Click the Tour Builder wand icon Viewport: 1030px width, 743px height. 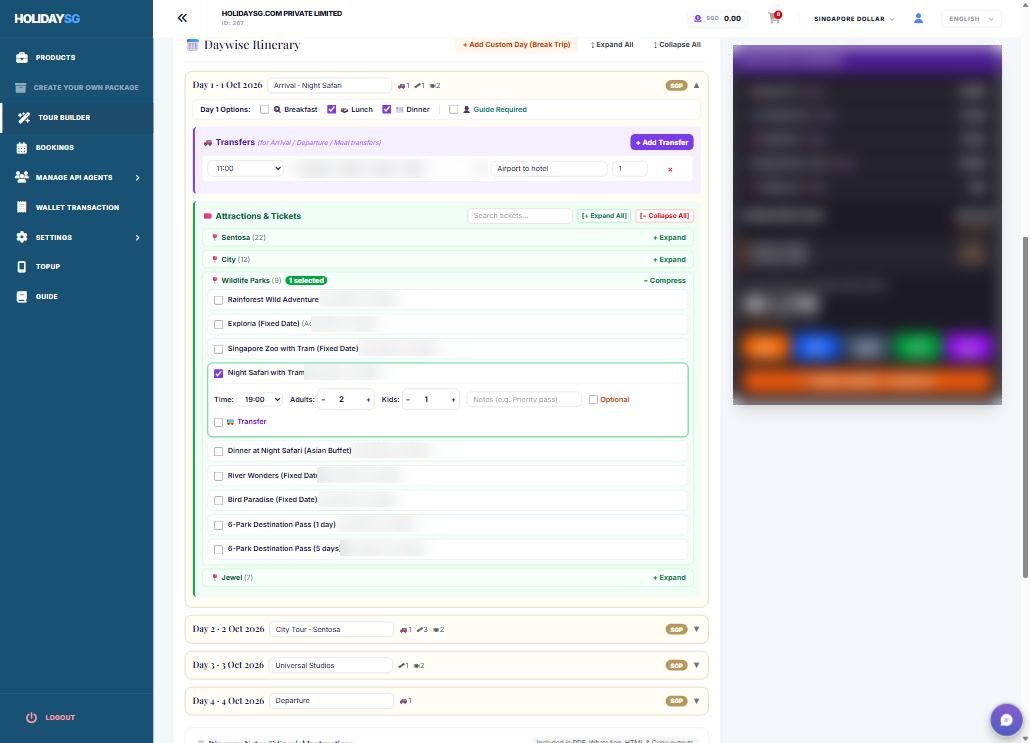(x=24, y=118)
